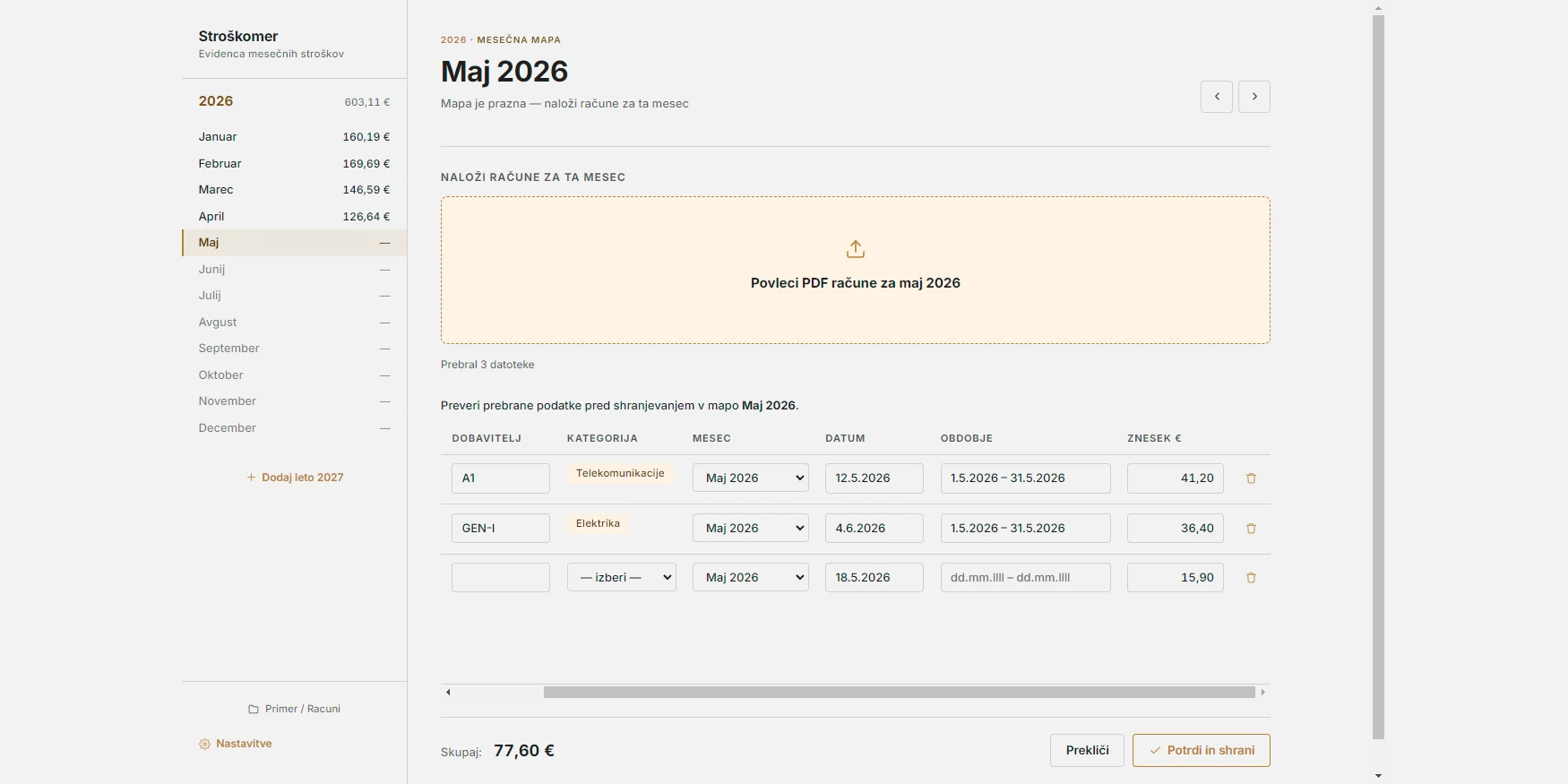Edit the GEN-I supplier field
The image size is (1568, 784).
[x=501, y=529]
